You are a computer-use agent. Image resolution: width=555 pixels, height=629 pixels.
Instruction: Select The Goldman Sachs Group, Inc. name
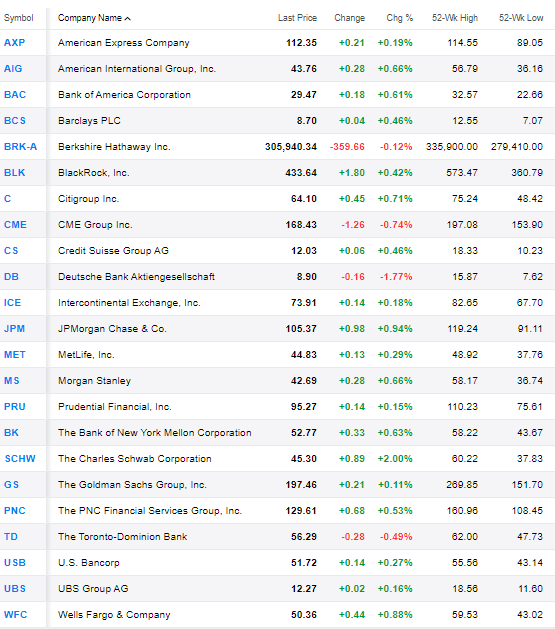tap(132, 485)
